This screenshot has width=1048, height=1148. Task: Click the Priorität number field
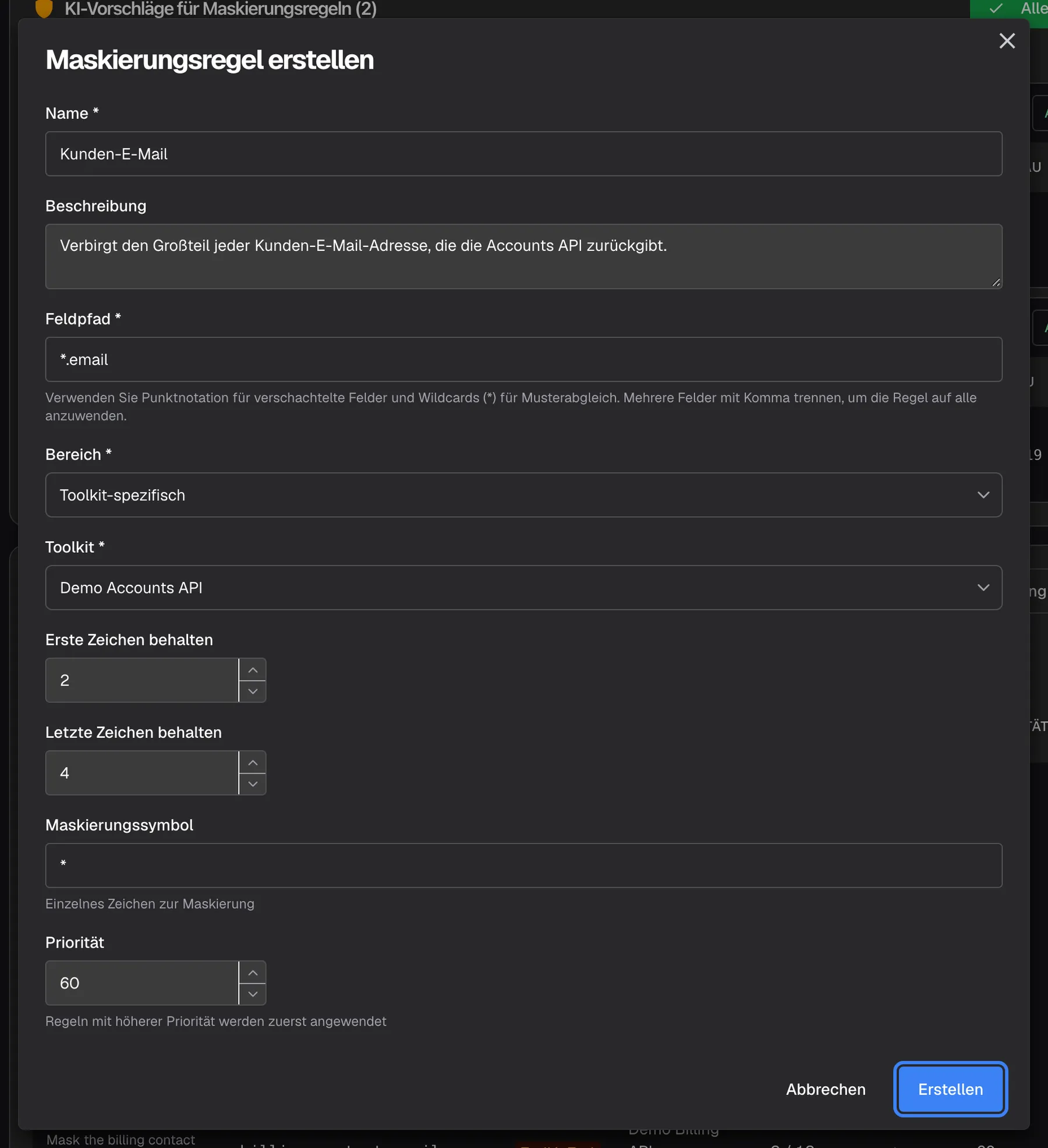[142, 983]
